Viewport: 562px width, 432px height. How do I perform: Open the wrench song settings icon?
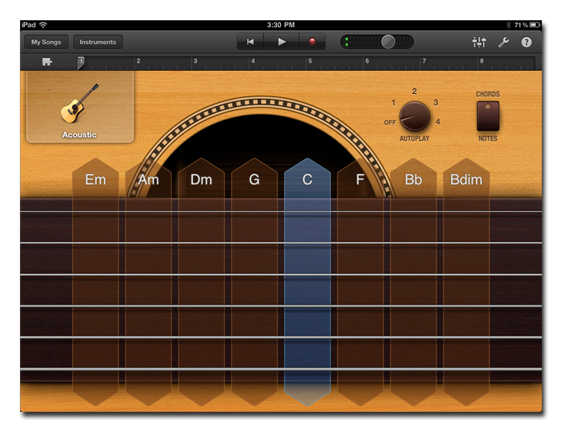point(504,42)
